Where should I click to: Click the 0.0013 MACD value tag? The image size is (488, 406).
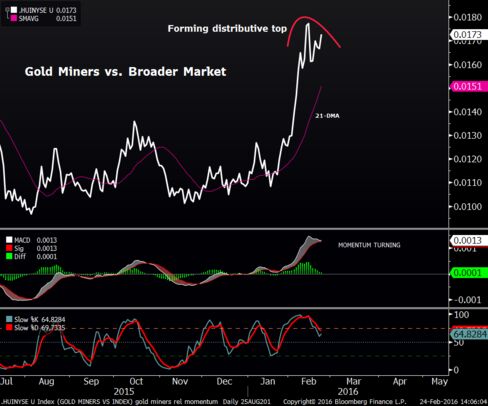[x=468, y=240]
